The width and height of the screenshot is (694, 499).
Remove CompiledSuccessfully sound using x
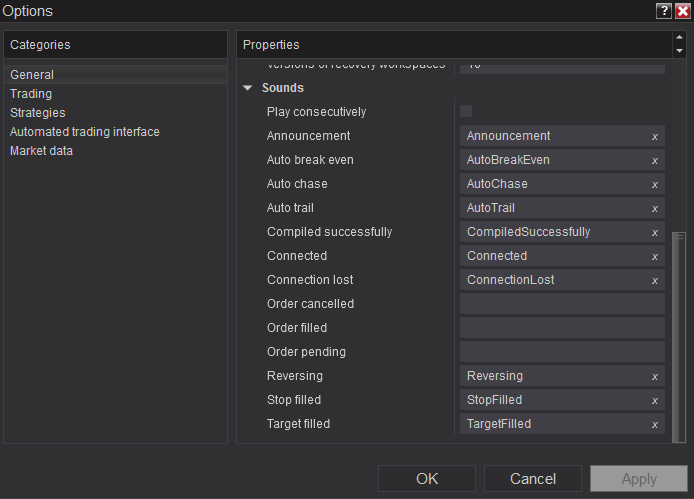pos(655,232)
